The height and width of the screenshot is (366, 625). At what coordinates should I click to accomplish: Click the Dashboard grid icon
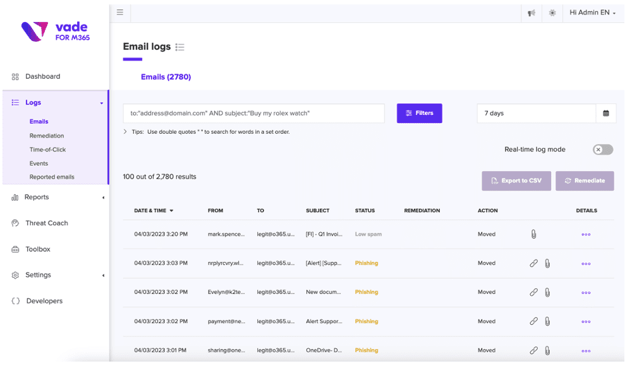pyautogui.click(x=15, y=77)
